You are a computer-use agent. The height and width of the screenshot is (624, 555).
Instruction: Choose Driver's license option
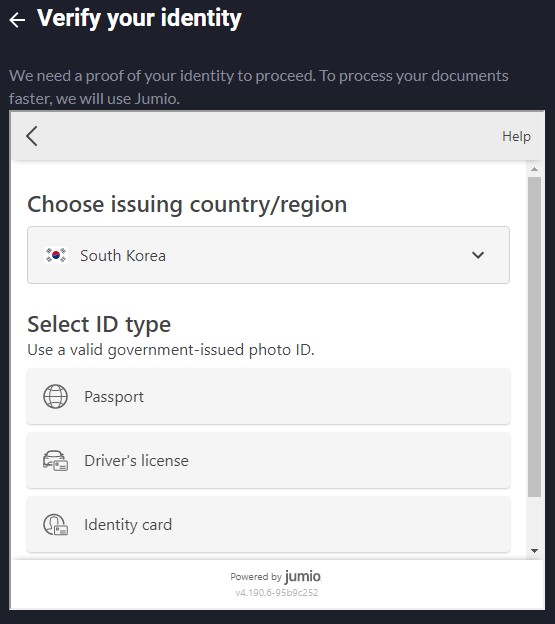click(x=268, y=460)
